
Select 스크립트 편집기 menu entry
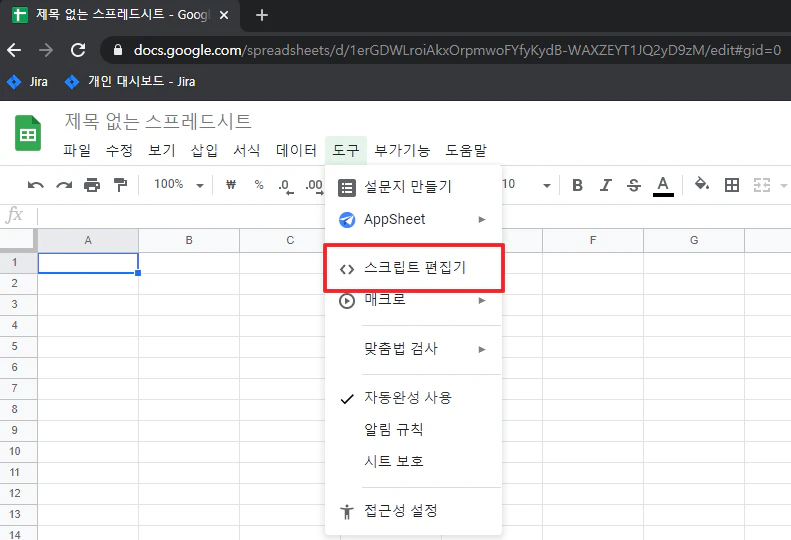(x=414, y=268)
